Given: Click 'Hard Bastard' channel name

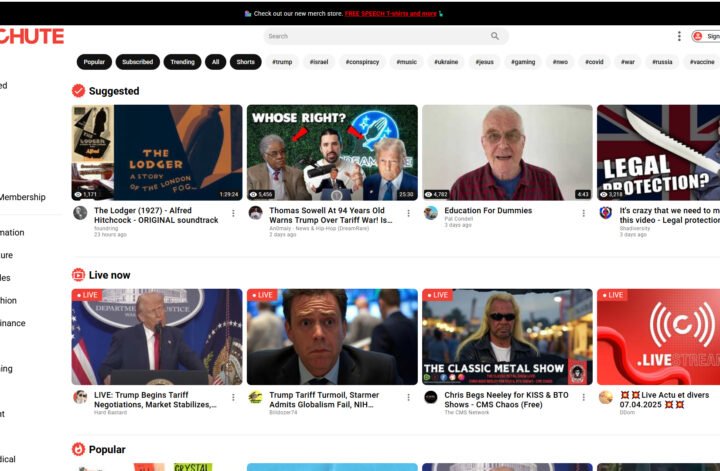Looking at the screenshot, I should point(110,412).
